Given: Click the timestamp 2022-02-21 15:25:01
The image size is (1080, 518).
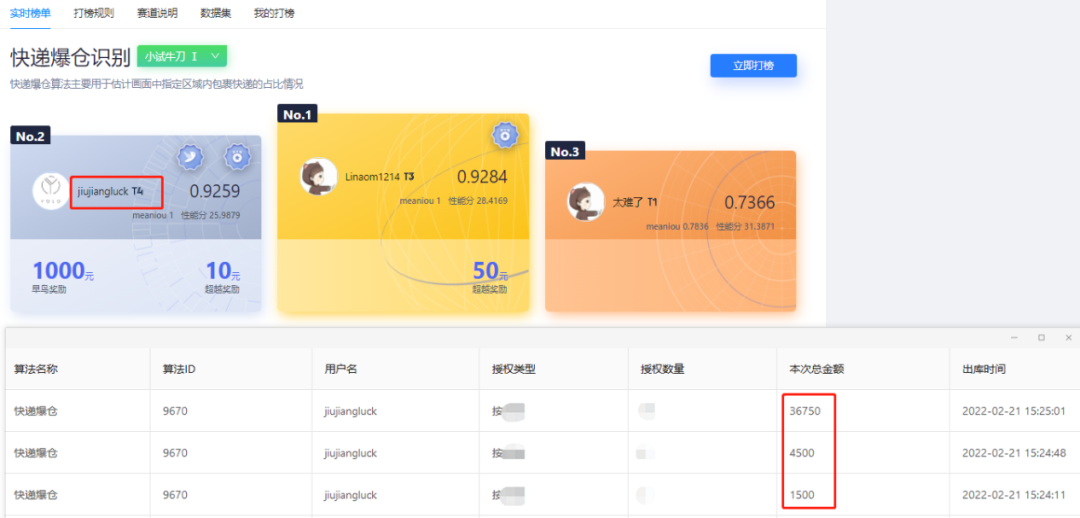Looking at the screenshot, I should pos(1014,411).
